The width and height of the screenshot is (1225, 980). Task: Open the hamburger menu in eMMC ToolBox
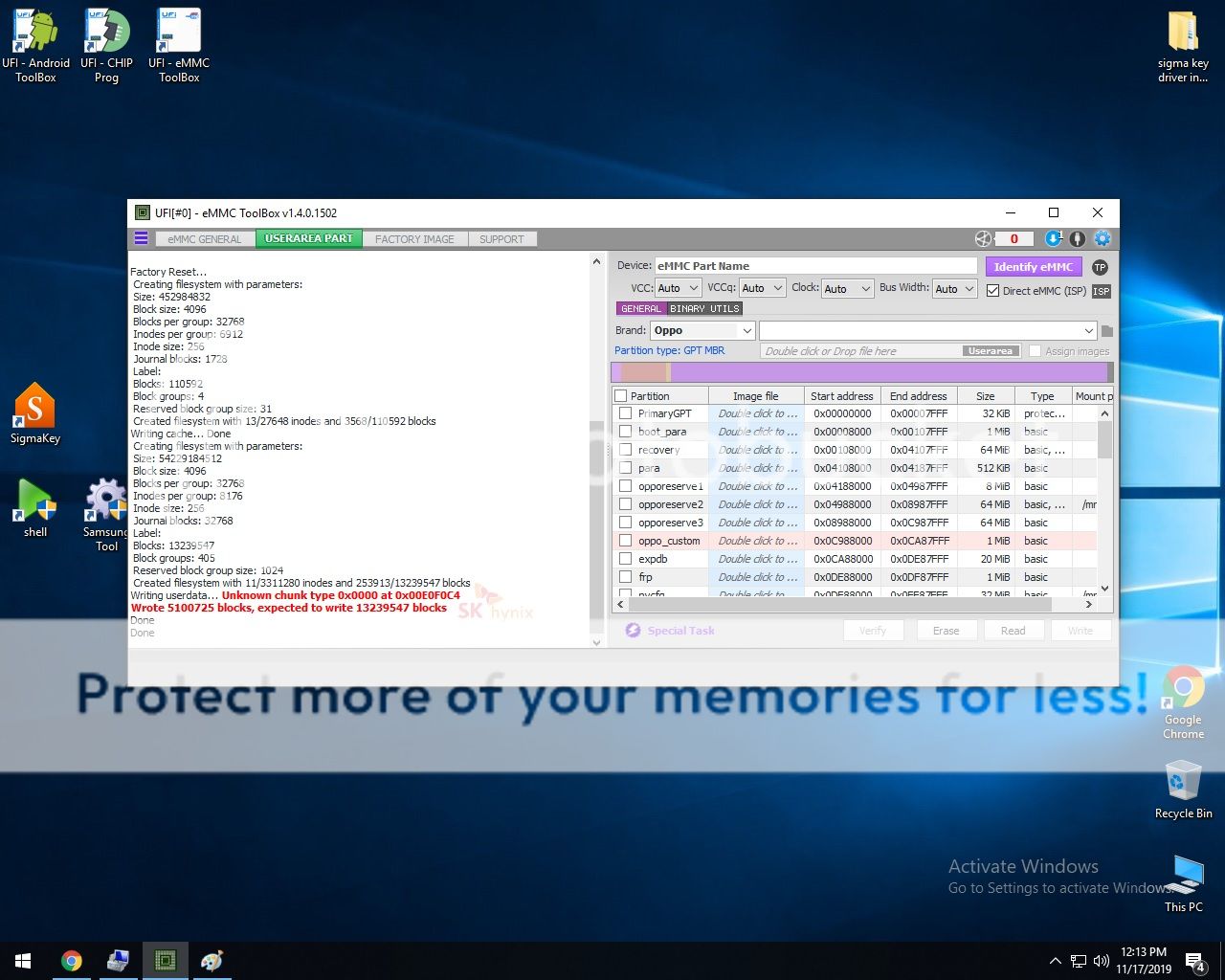pyautogui.click(x=141, y=238)
